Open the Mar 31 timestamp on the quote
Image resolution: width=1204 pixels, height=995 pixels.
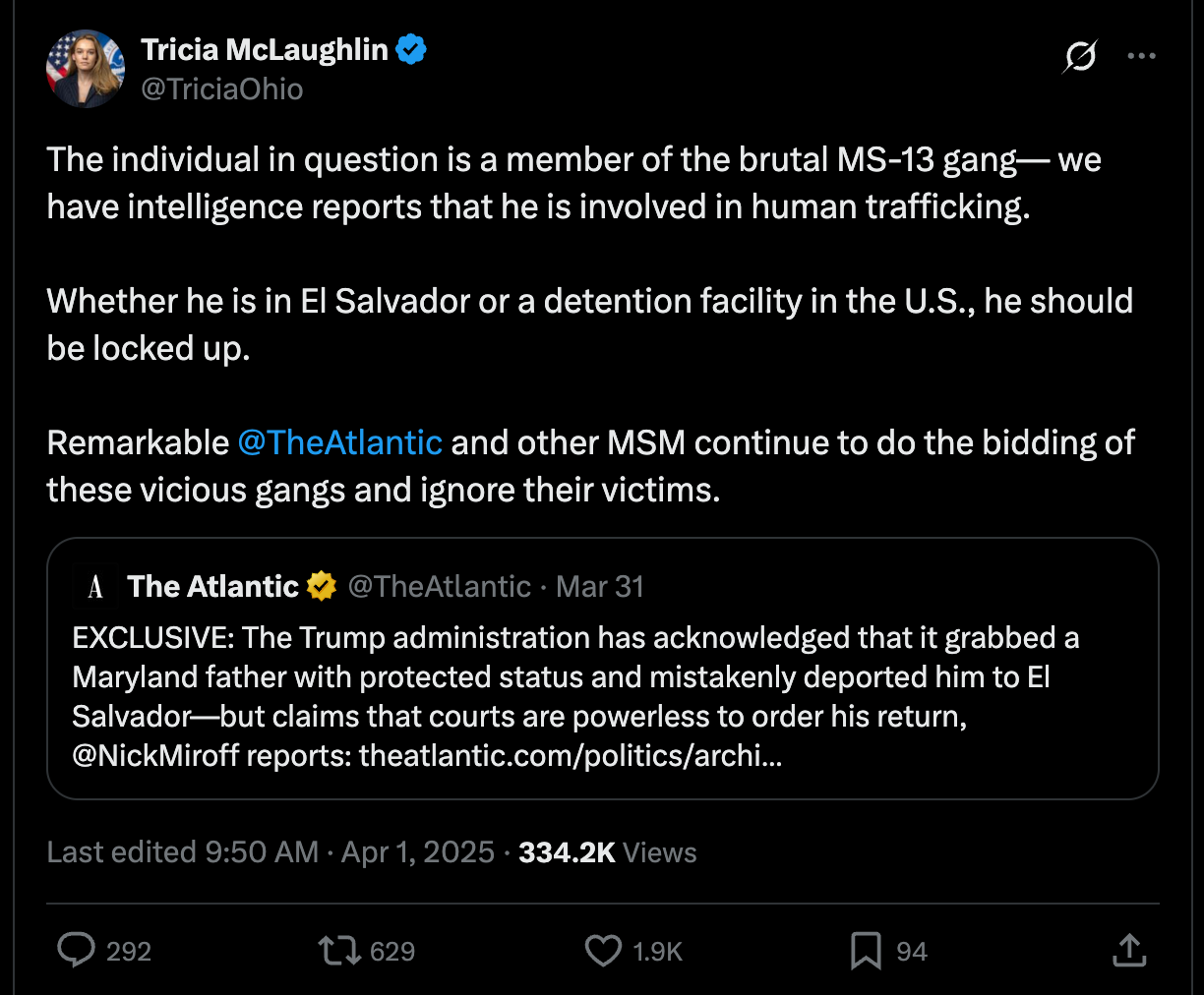coord(600,586)
